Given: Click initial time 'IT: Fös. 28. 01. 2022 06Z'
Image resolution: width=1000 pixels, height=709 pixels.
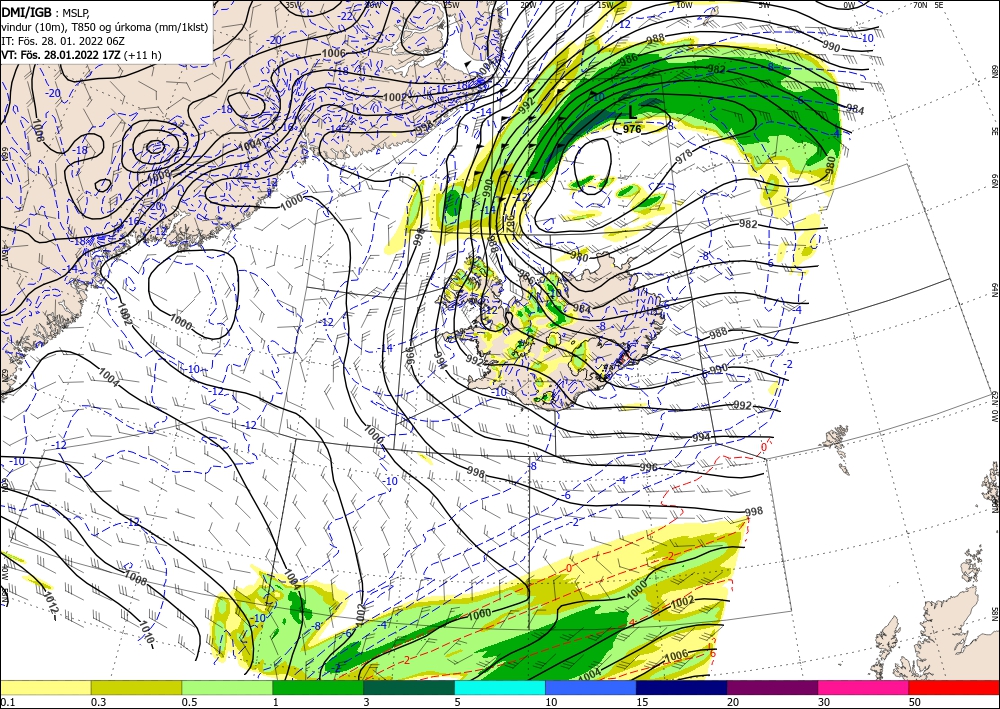Looking at the screenshot, I should click(x=62, y=41).
